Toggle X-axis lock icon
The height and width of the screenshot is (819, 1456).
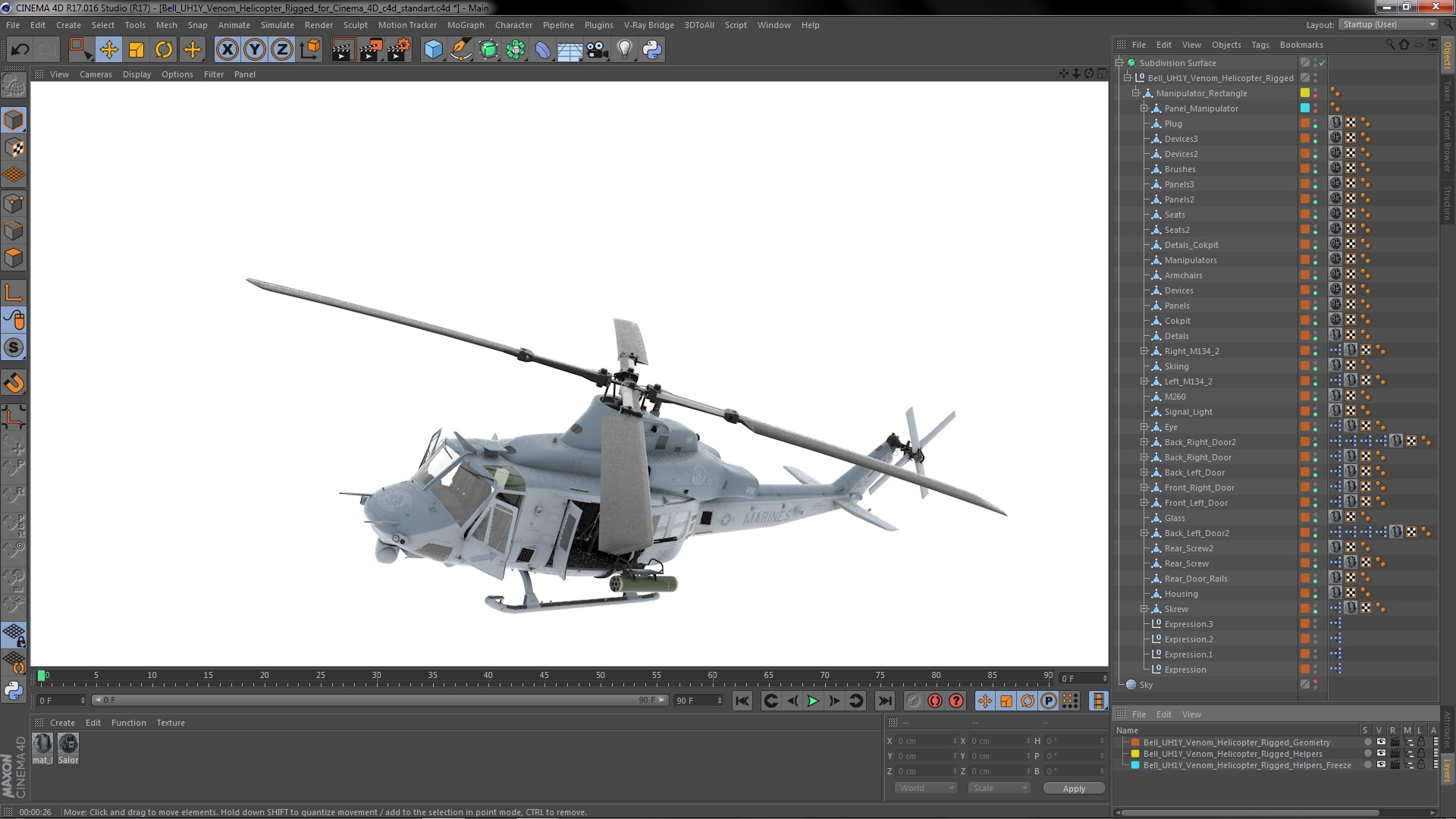[227, 50]
